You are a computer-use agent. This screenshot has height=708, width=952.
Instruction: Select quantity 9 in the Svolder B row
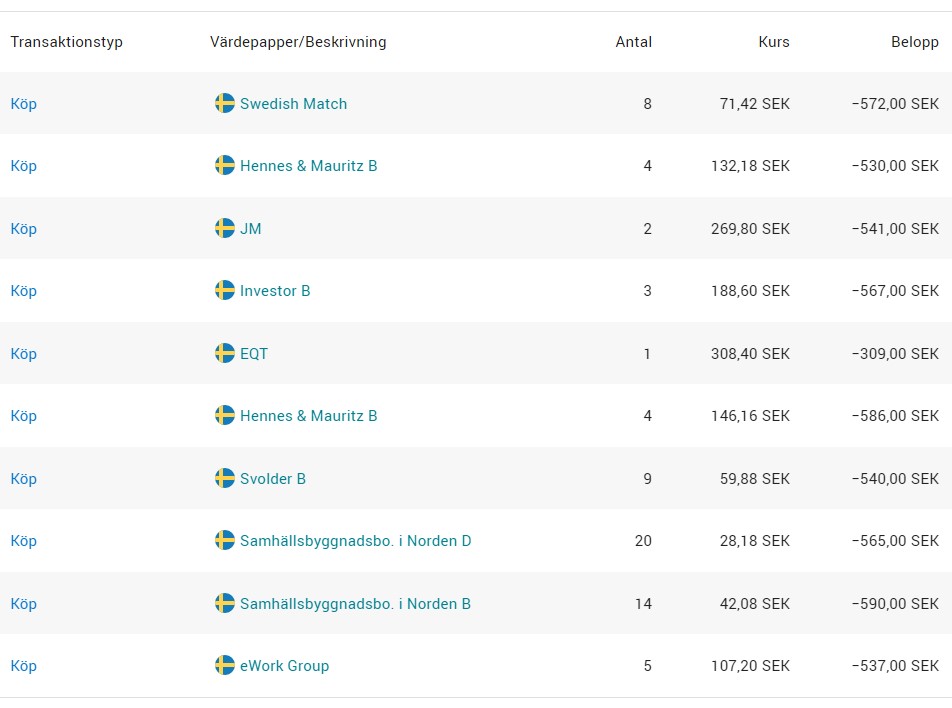coord(647,479)
